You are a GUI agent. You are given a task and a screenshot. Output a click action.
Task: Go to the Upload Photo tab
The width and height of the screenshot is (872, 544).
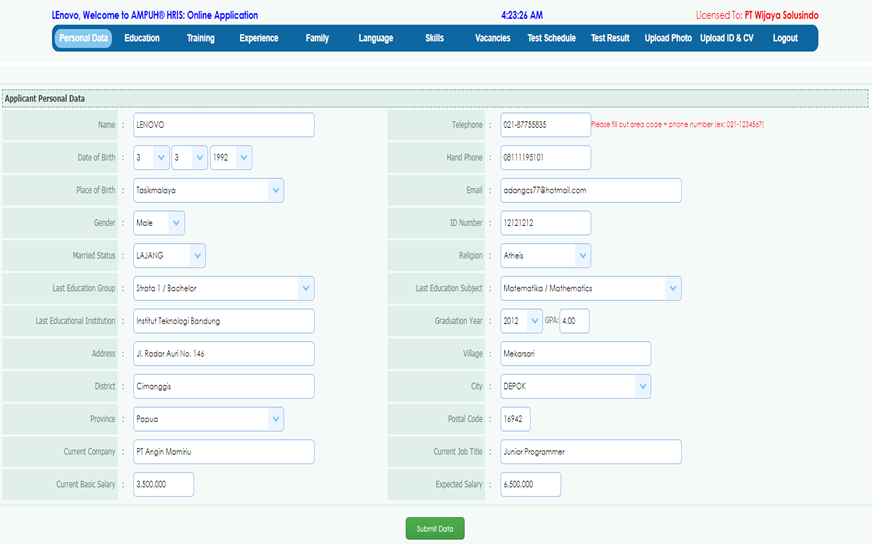(668, 38)
